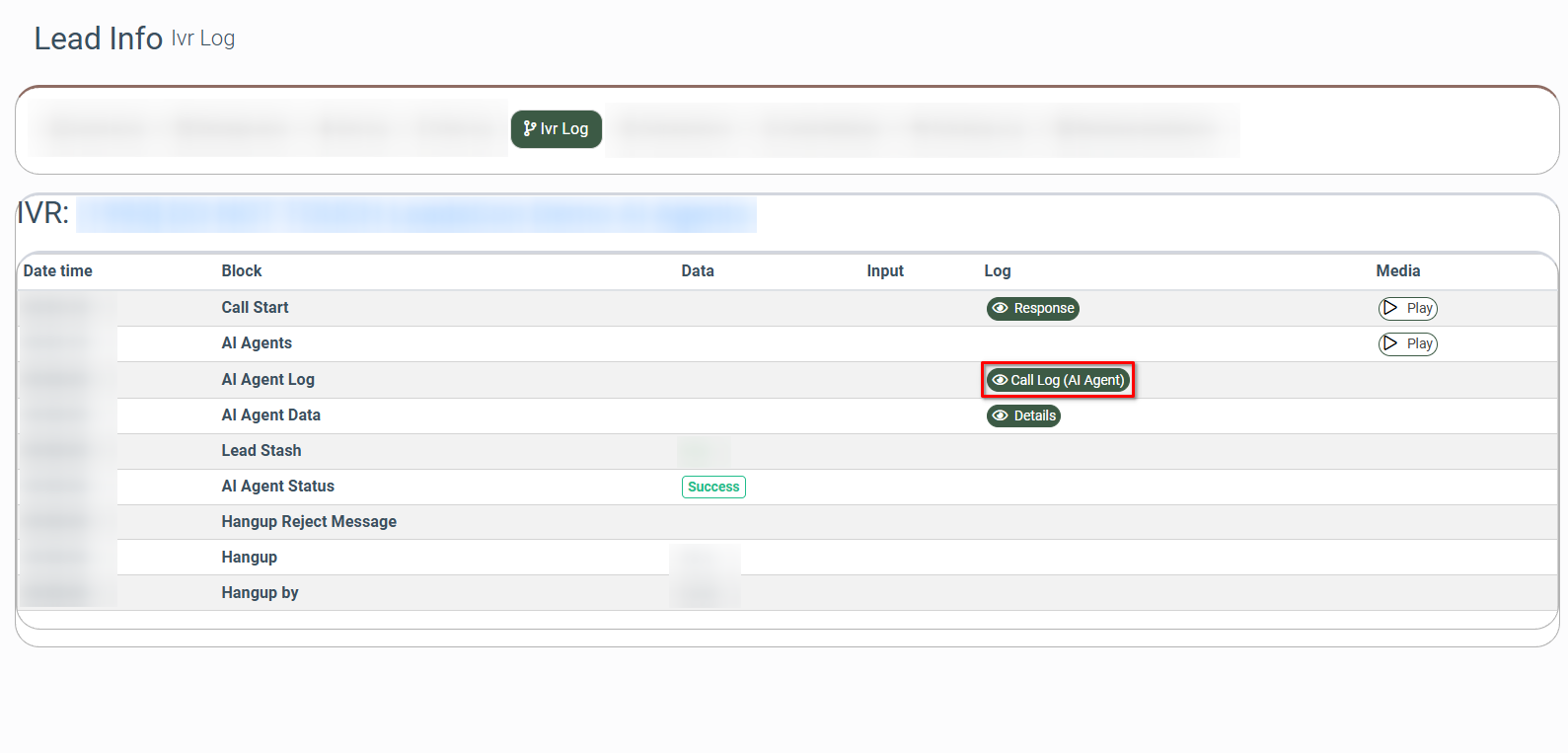This screenshot has width=1568, height=753.
Task: Click the Media column header
Action: click(1397, 271)
